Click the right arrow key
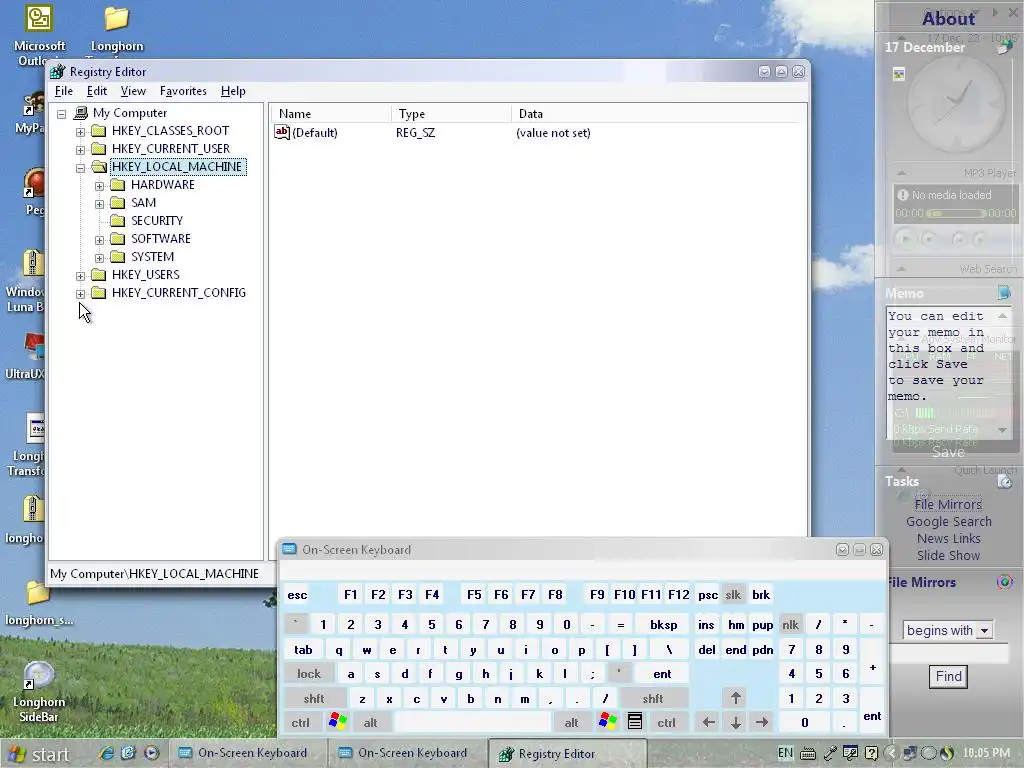 coord(761,722)
